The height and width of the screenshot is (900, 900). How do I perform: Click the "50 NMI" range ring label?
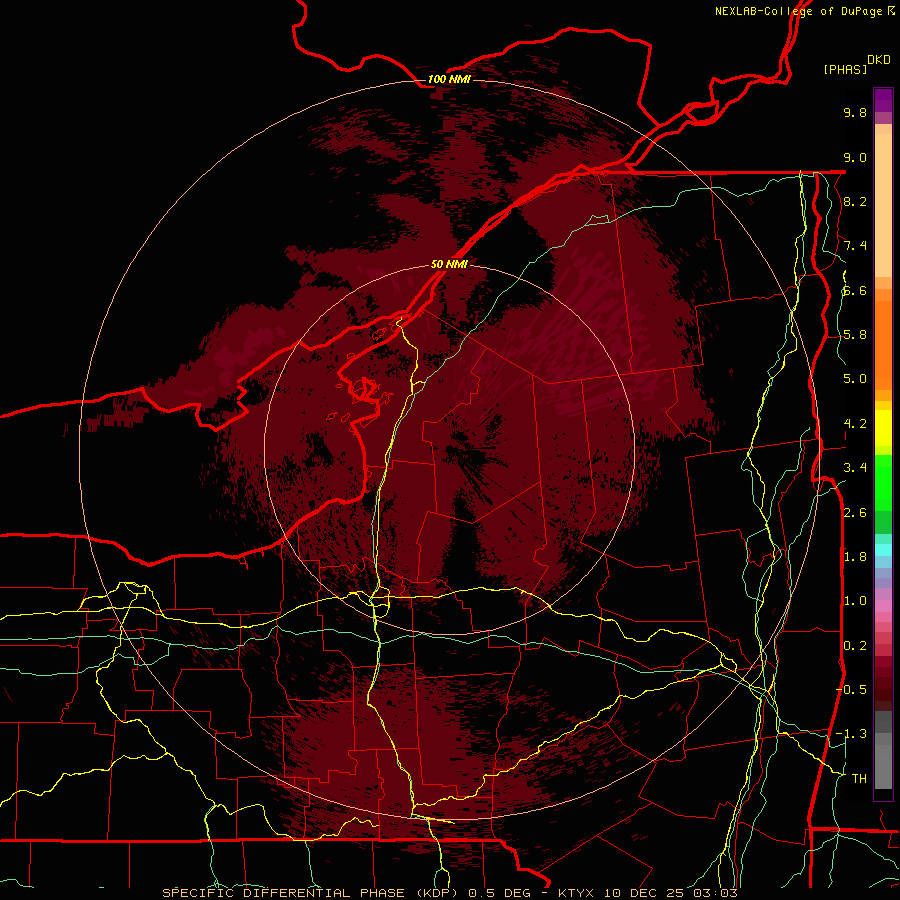tap(449, 264)
